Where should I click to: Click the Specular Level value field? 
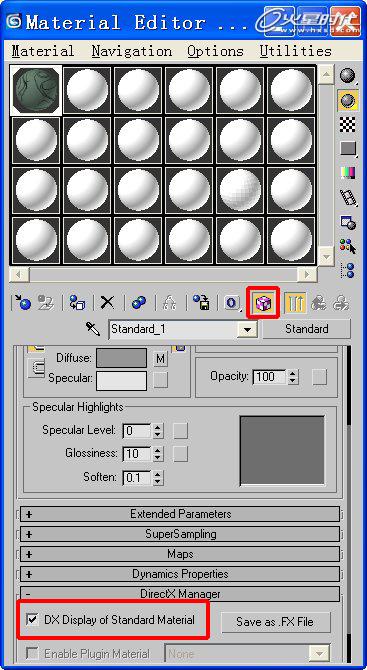137,431
